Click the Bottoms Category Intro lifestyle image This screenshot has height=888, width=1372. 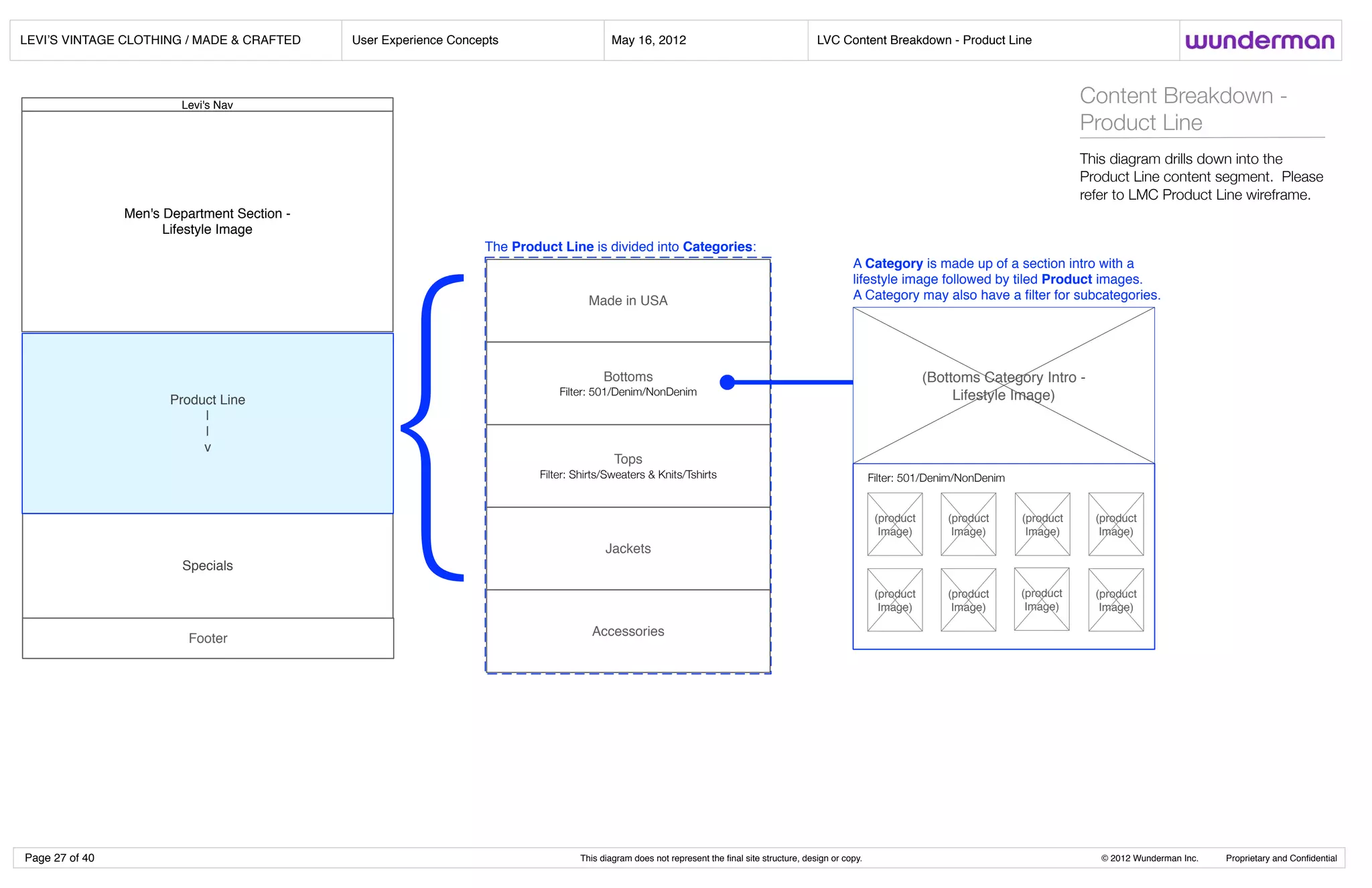(x=1003, y=385)
